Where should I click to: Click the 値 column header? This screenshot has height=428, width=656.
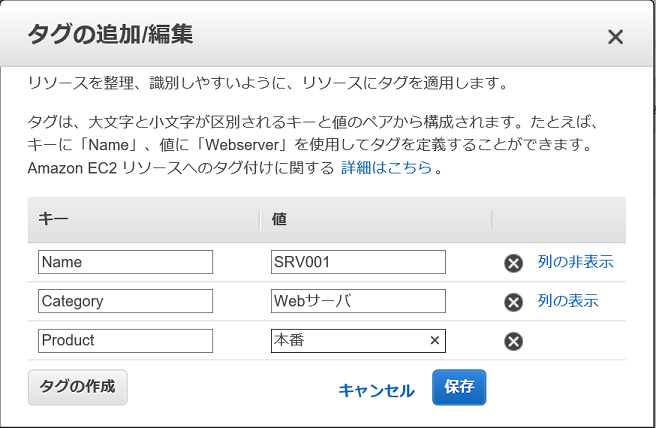pos(376,219)
